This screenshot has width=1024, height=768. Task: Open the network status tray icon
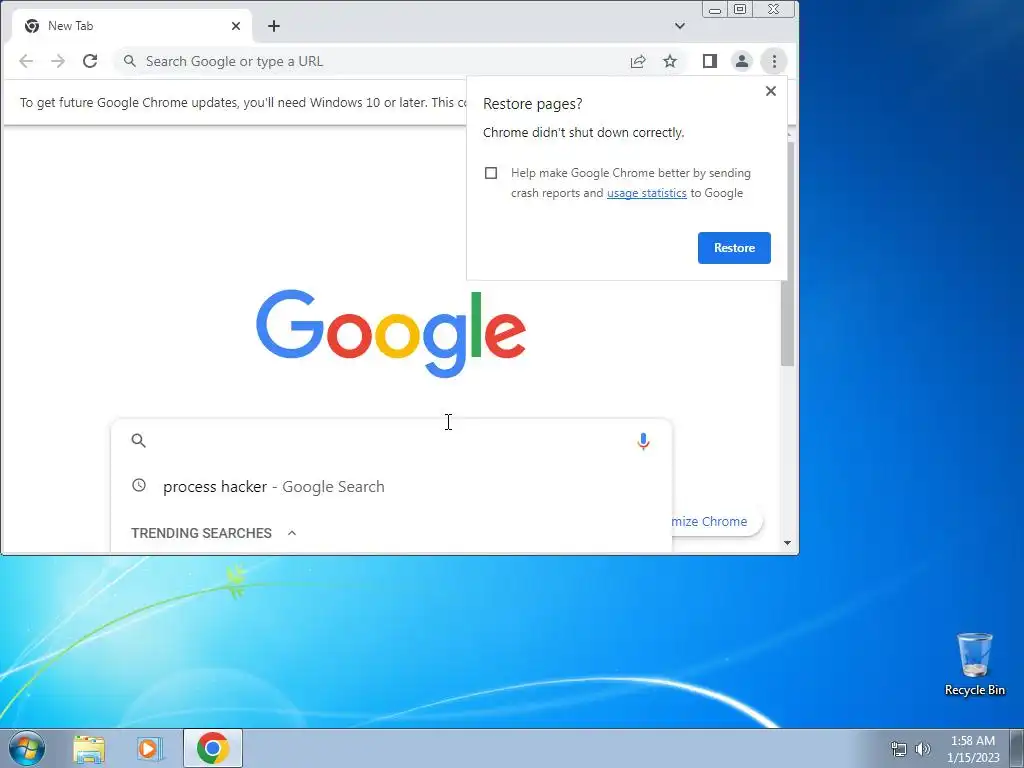[x=899, y=749]
